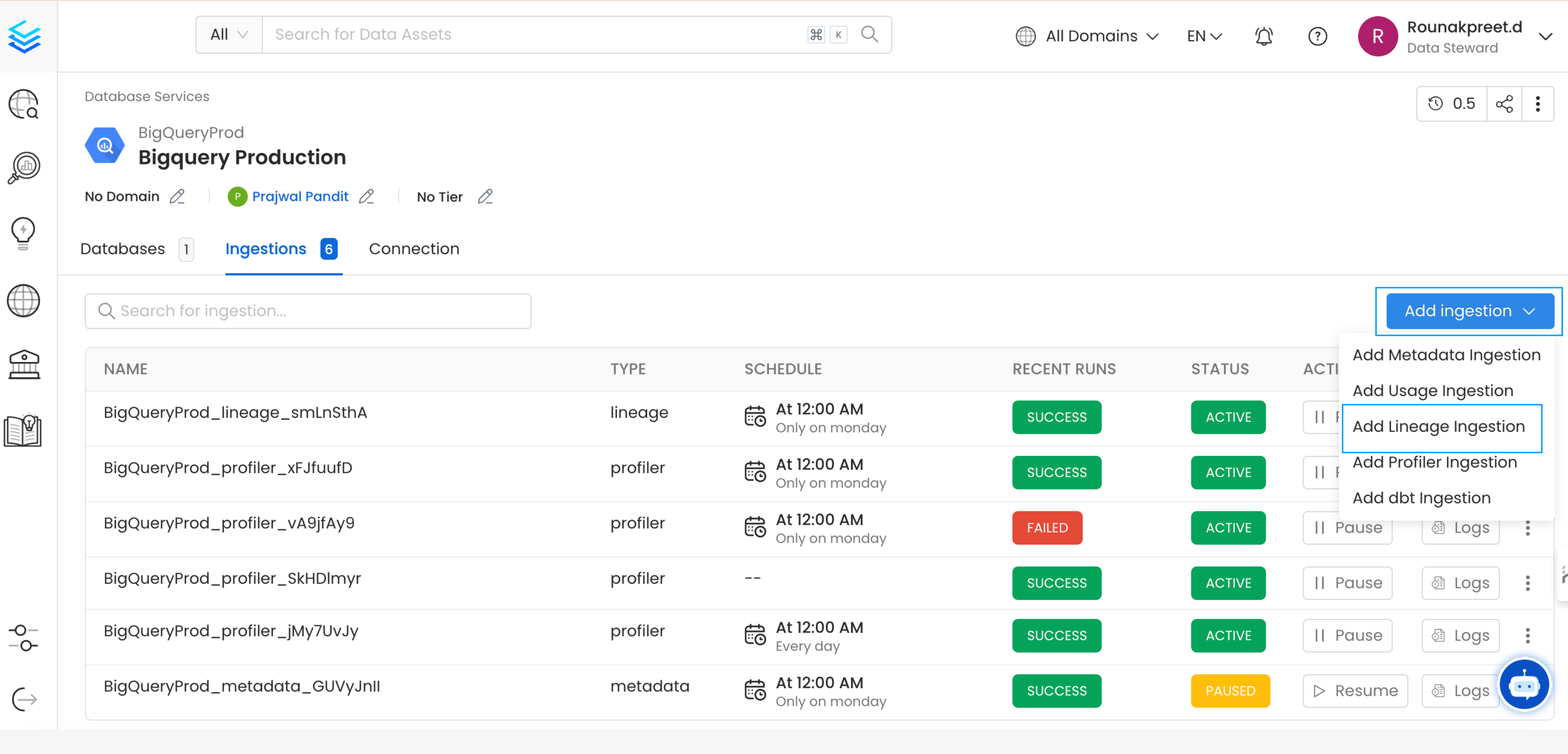Select Add Lineage Ingestion menu option

pyautogui.click(x=1438, y=426)
